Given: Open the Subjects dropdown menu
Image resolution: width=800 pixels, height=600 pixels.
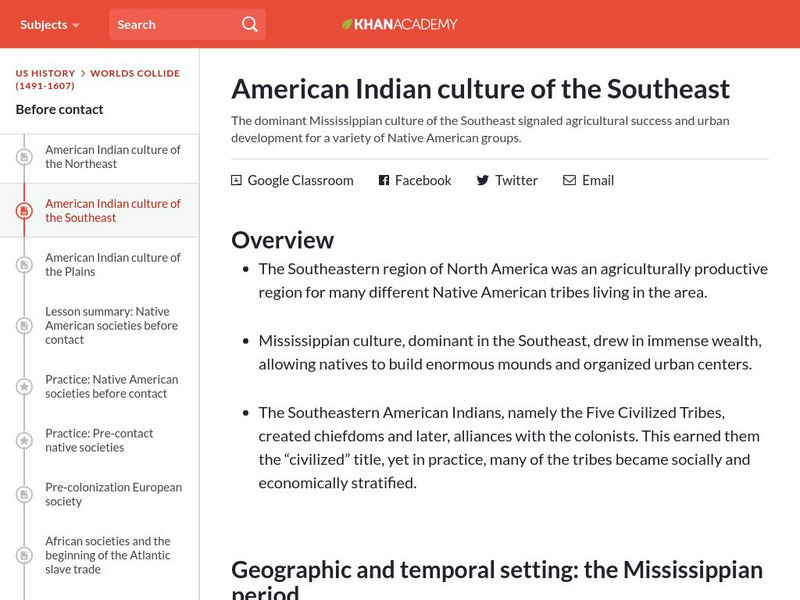Looking at the screenshot, I should 50,24.
